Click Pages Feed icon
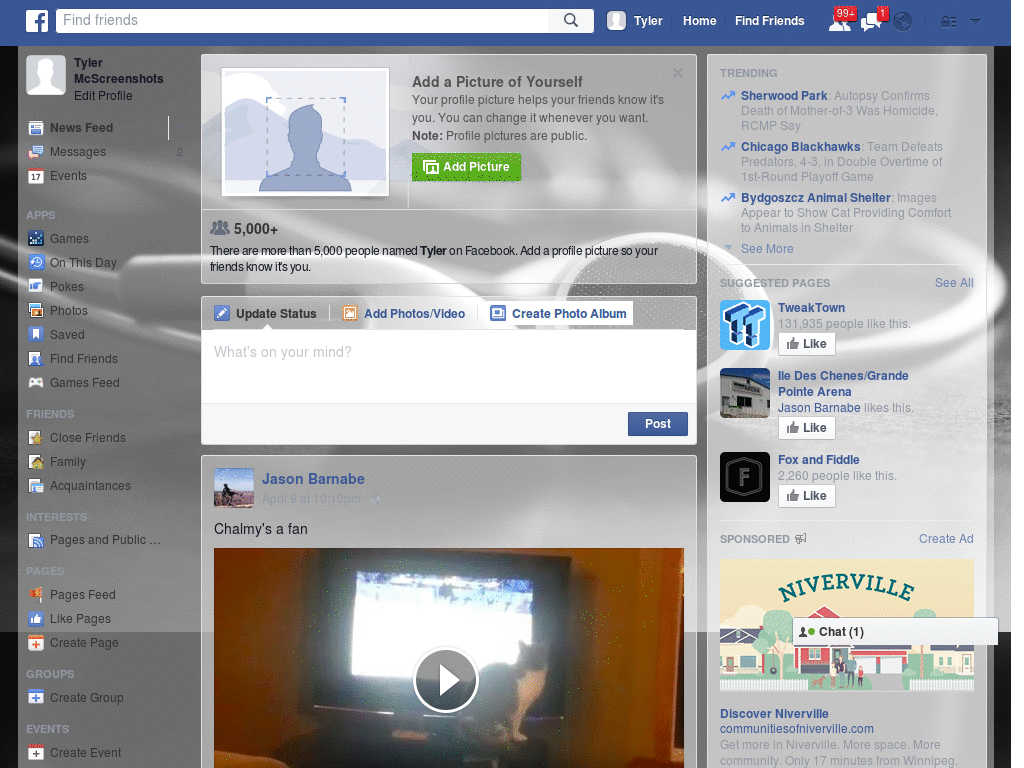 click(x=36, y=595)
